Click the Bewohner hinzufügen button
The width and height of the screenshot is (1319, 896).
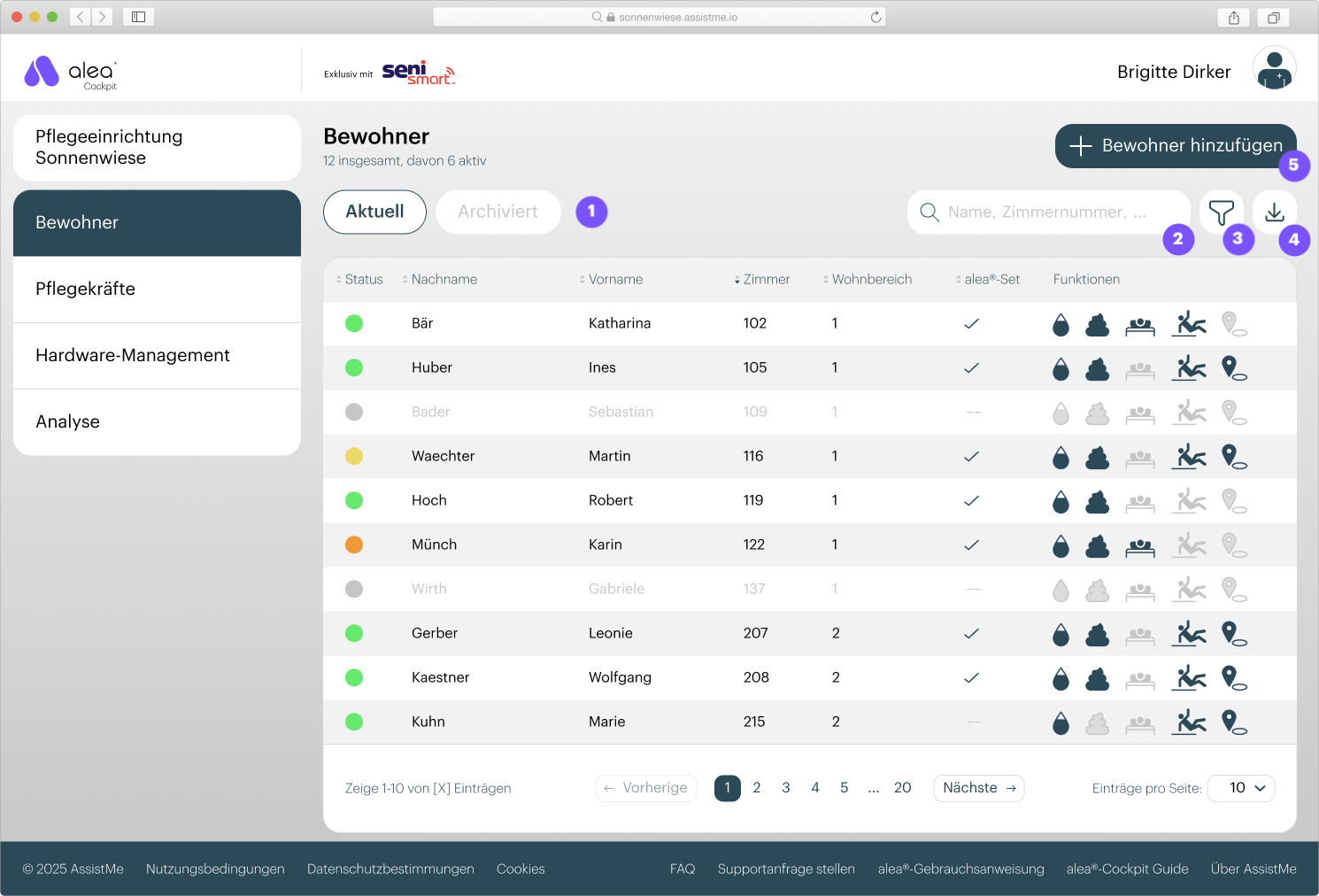(1175, 146)
